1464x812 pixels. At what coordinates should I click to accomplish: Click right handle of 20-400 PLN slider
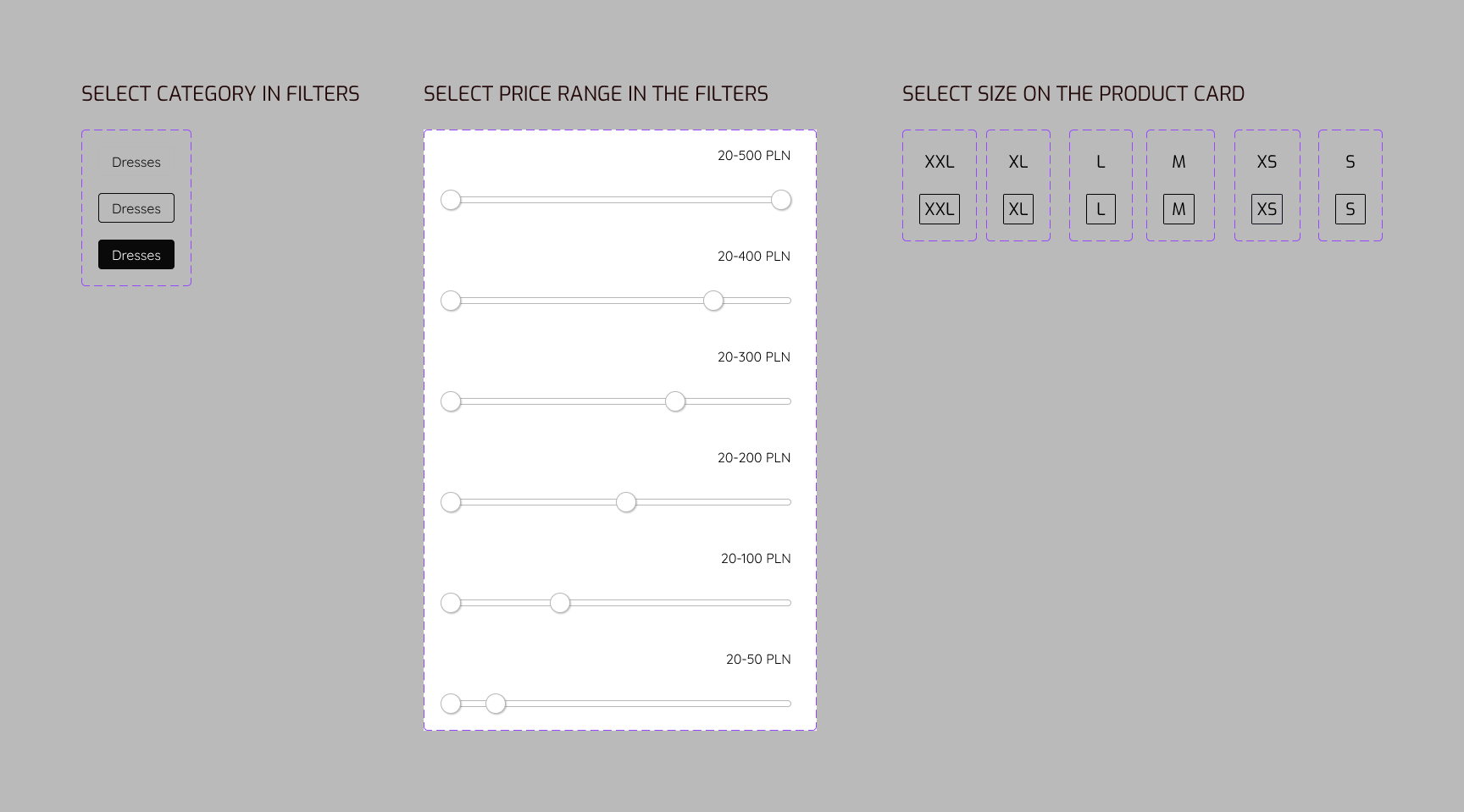[x=713, y=301]
